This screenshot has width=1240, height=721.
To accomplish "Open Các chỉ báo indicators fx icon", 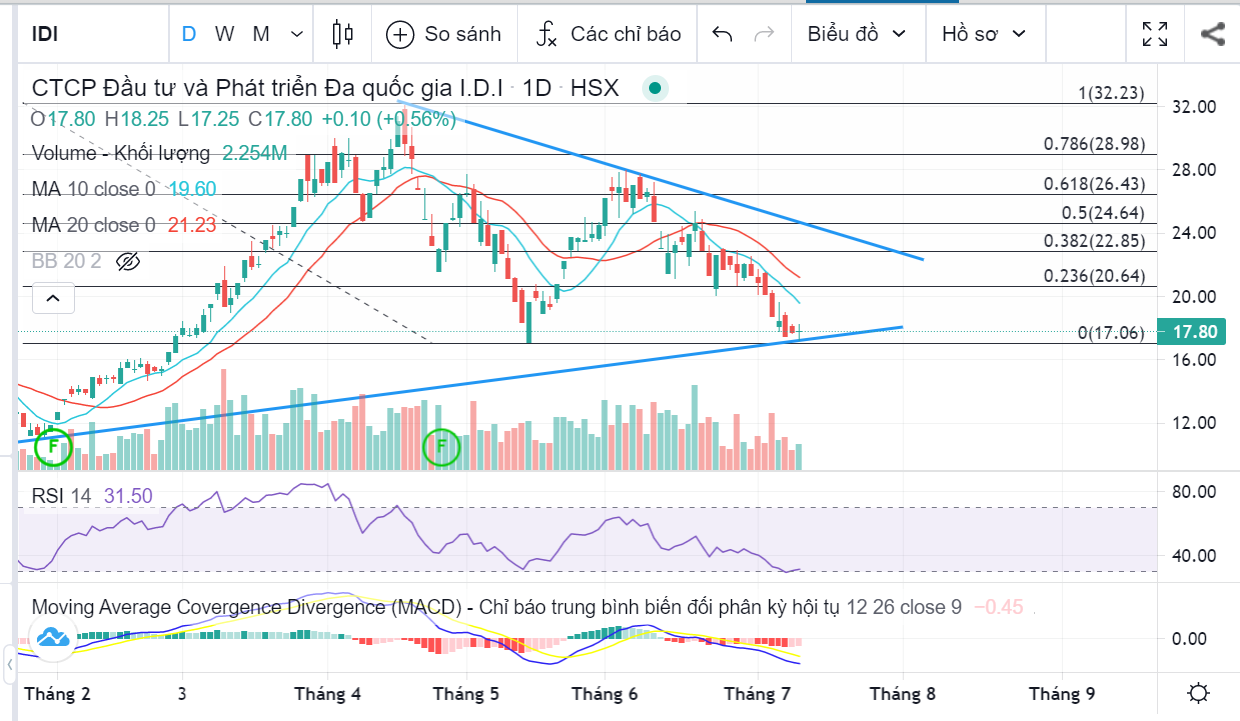I will click(546, 34).
